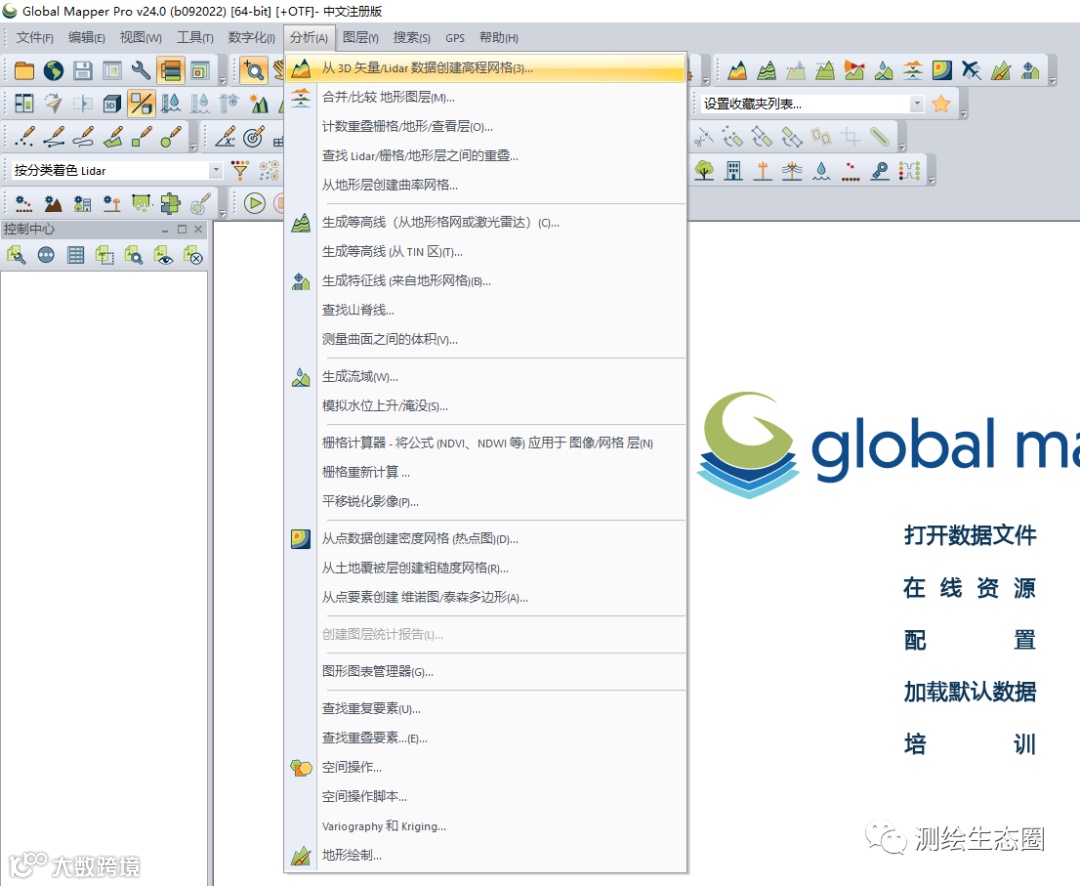Select the Zoom magnifier tool

(254, 70)
